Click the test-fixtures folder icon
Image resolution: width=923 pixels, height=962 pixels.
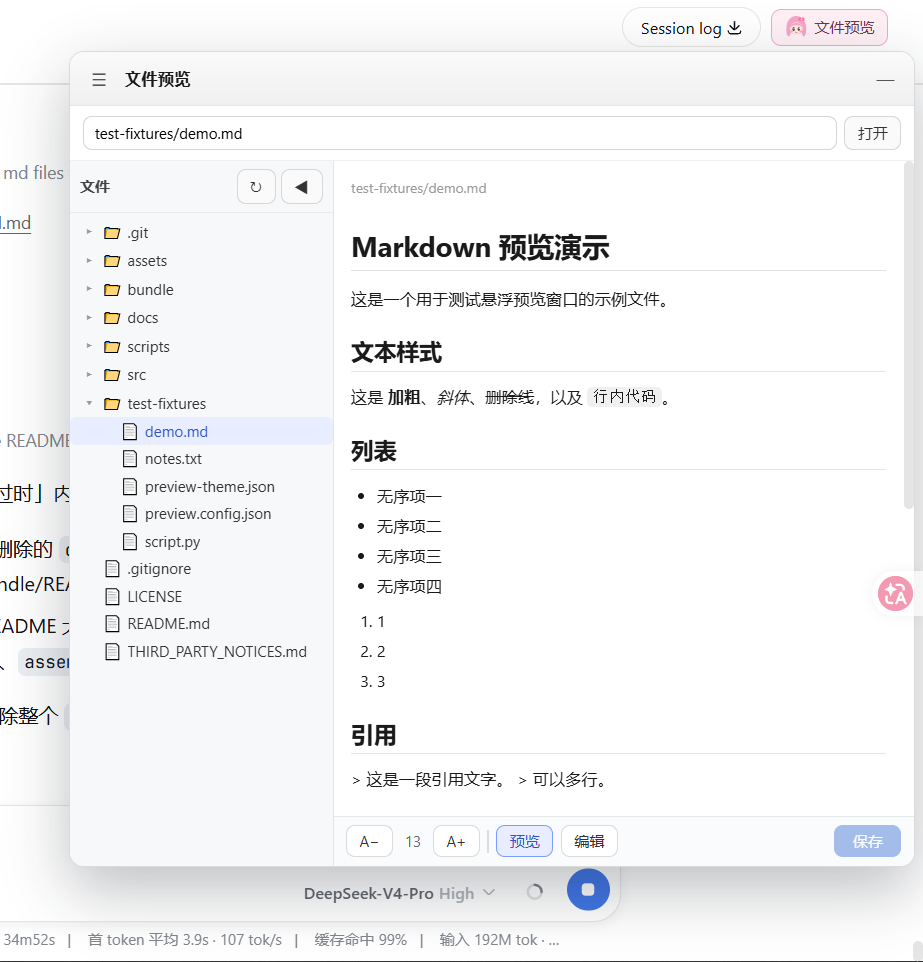[112, 404]
